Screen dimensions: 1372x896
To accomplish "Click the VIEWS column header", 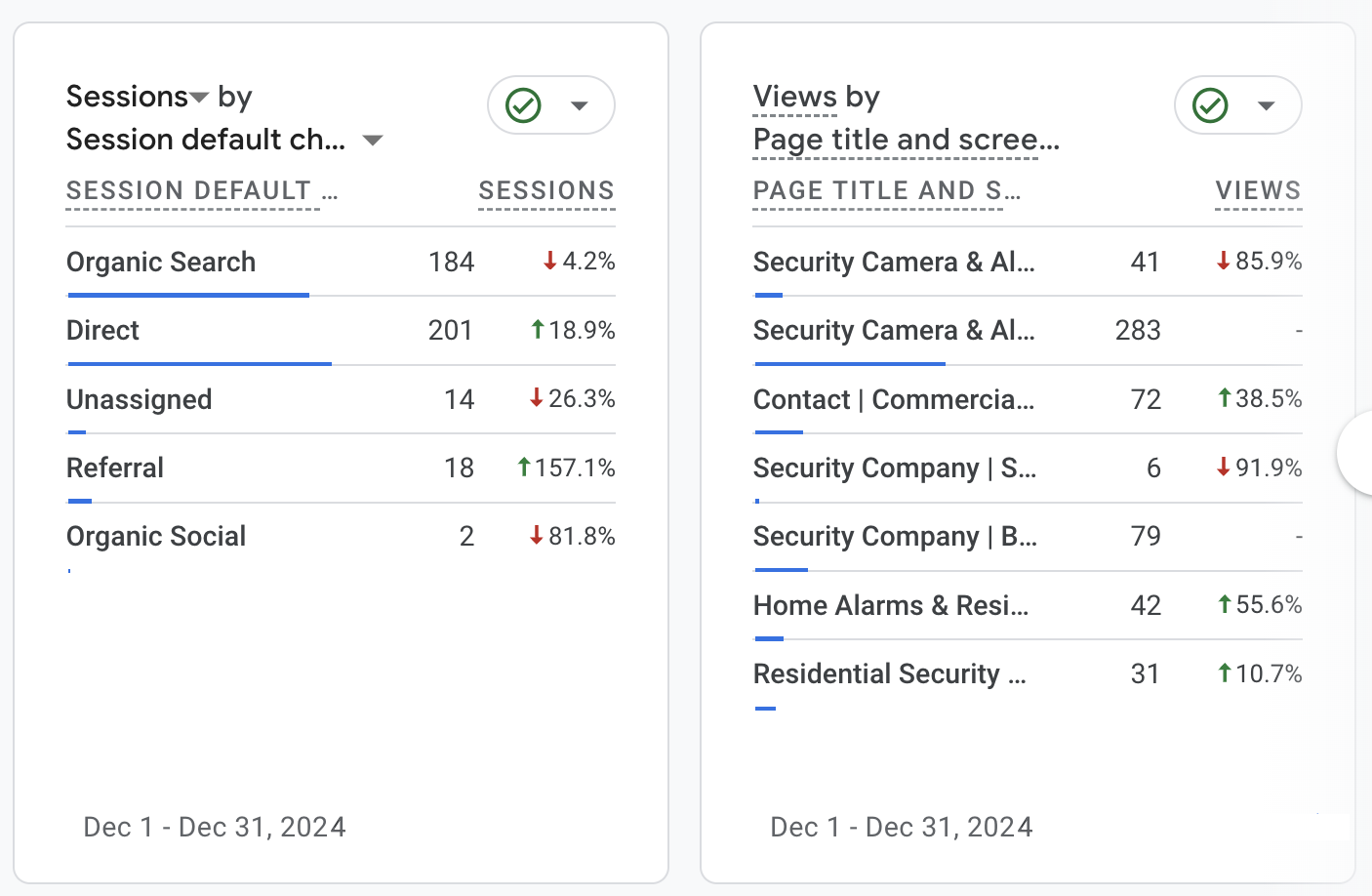I will click(x=1258, y=191).
